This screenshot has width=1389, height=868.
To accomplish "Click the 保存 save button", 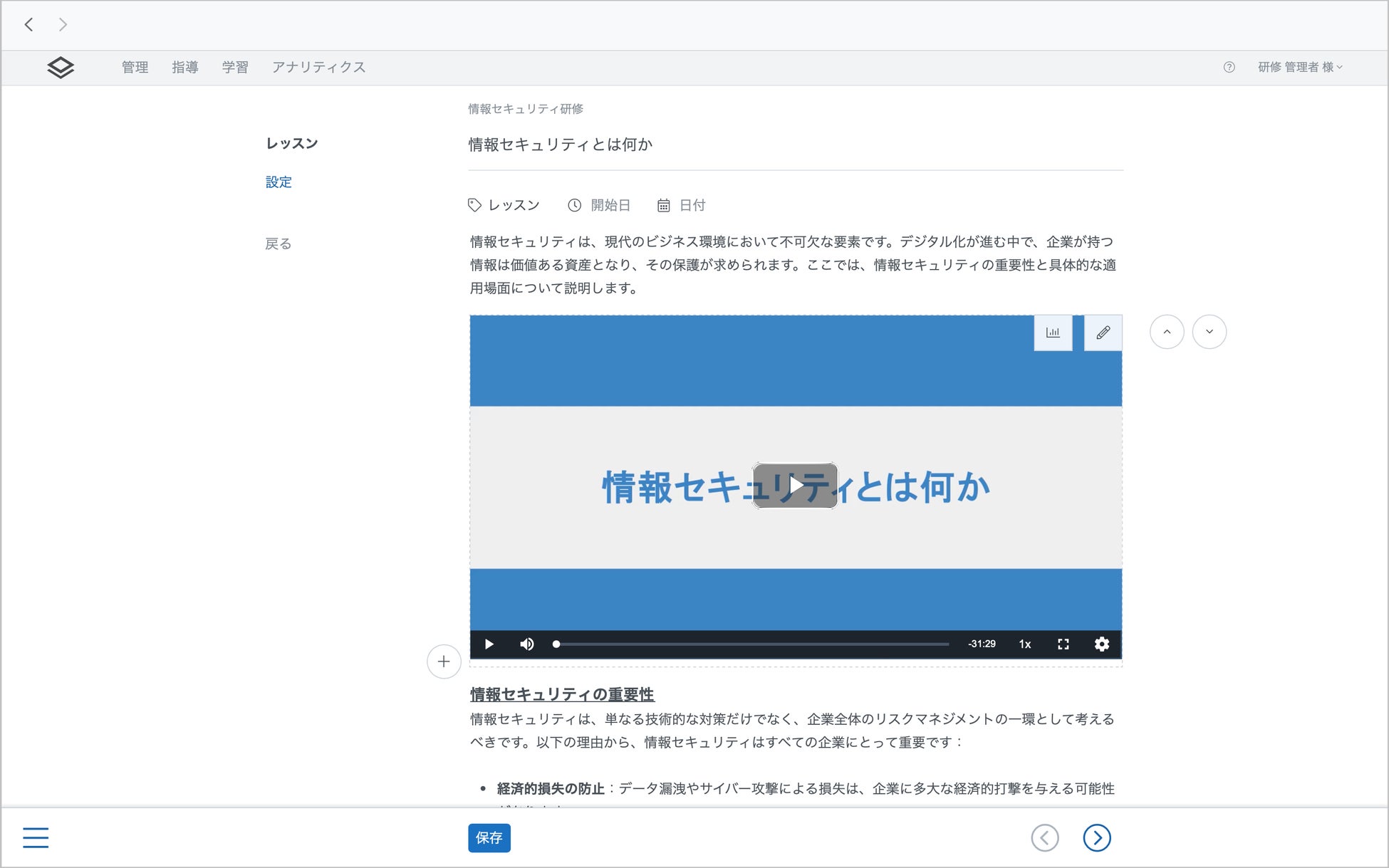I will [489, 837].
